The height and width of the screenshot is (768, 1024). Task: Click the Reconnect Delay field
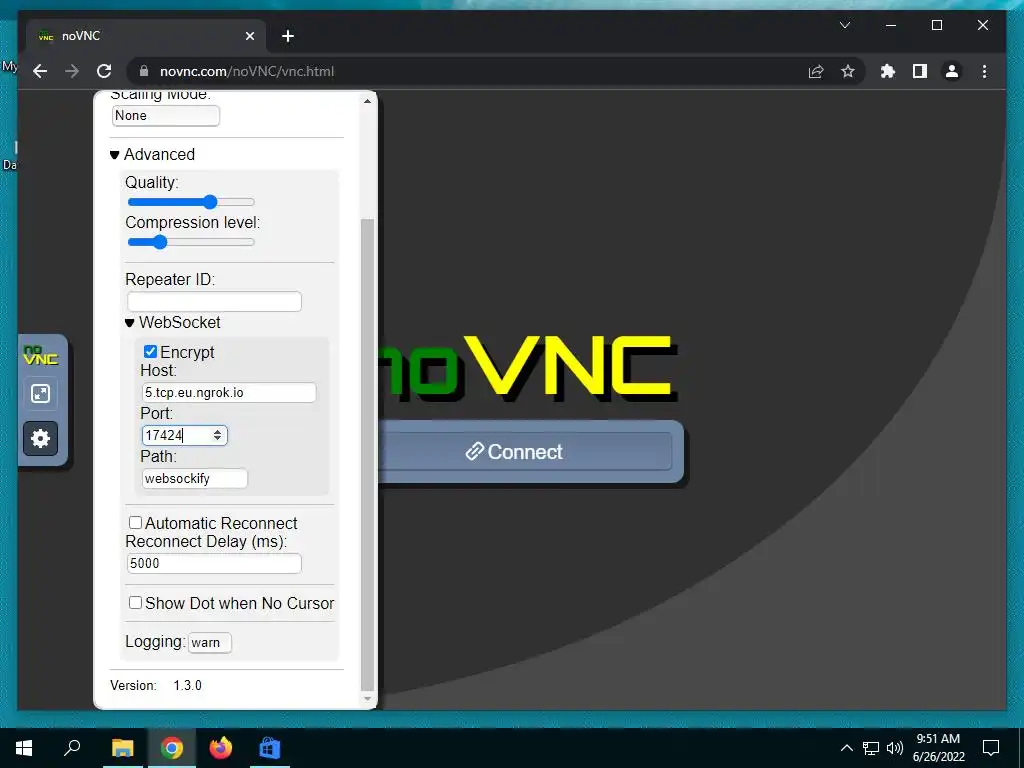[x=214, y=564]
